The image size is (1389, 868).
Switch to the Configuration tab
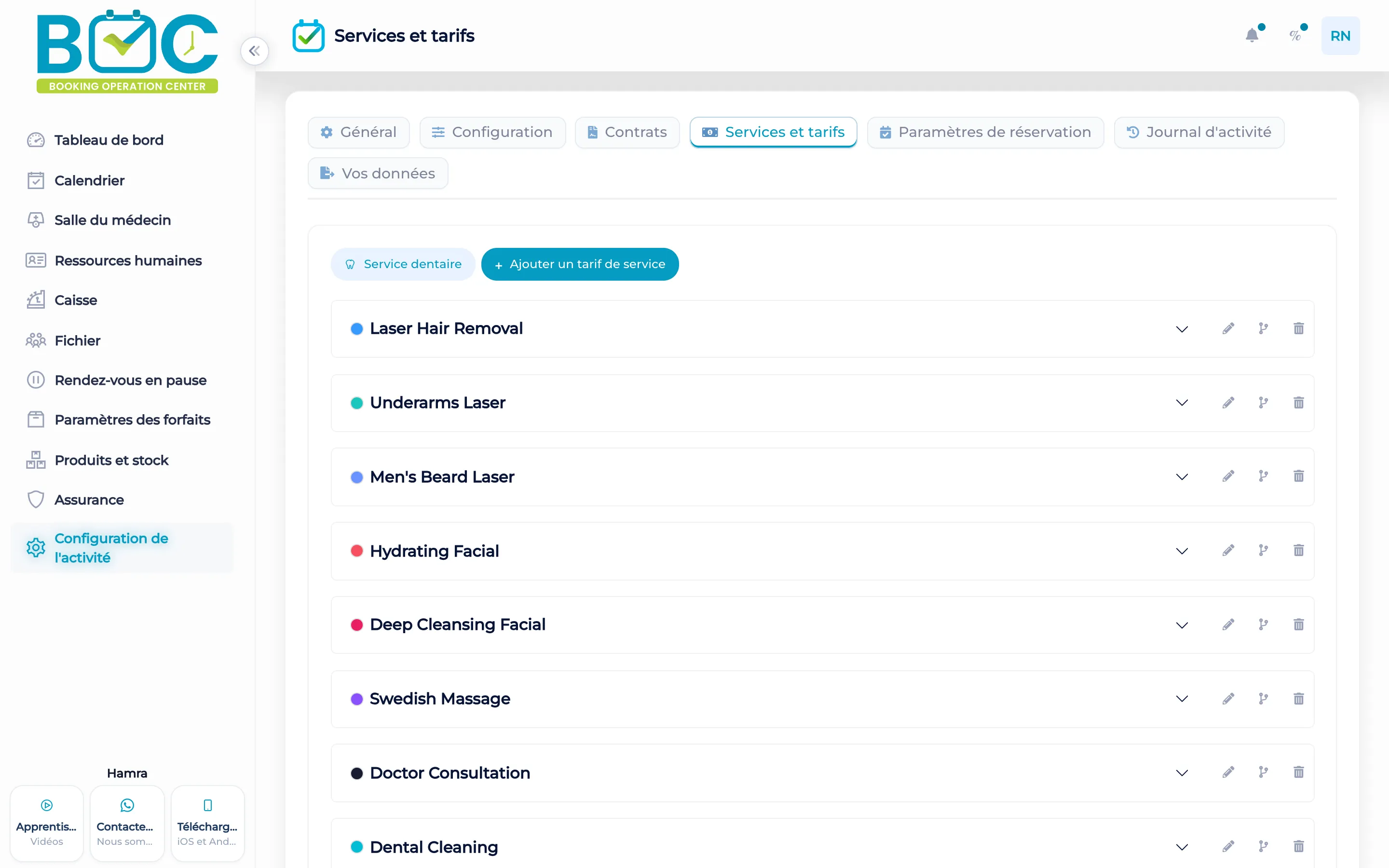pyautogui.click(x=492, y=132)
